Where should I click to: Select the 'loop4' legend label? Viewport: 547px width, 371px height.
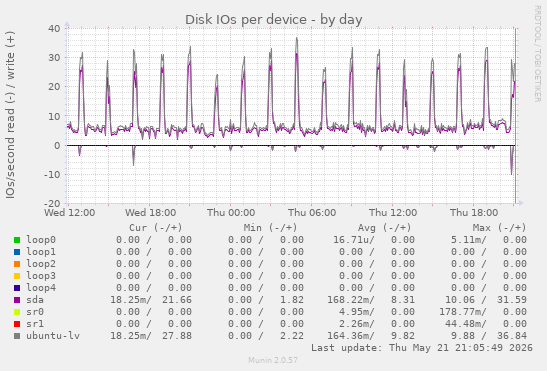[x=41, y=288]
